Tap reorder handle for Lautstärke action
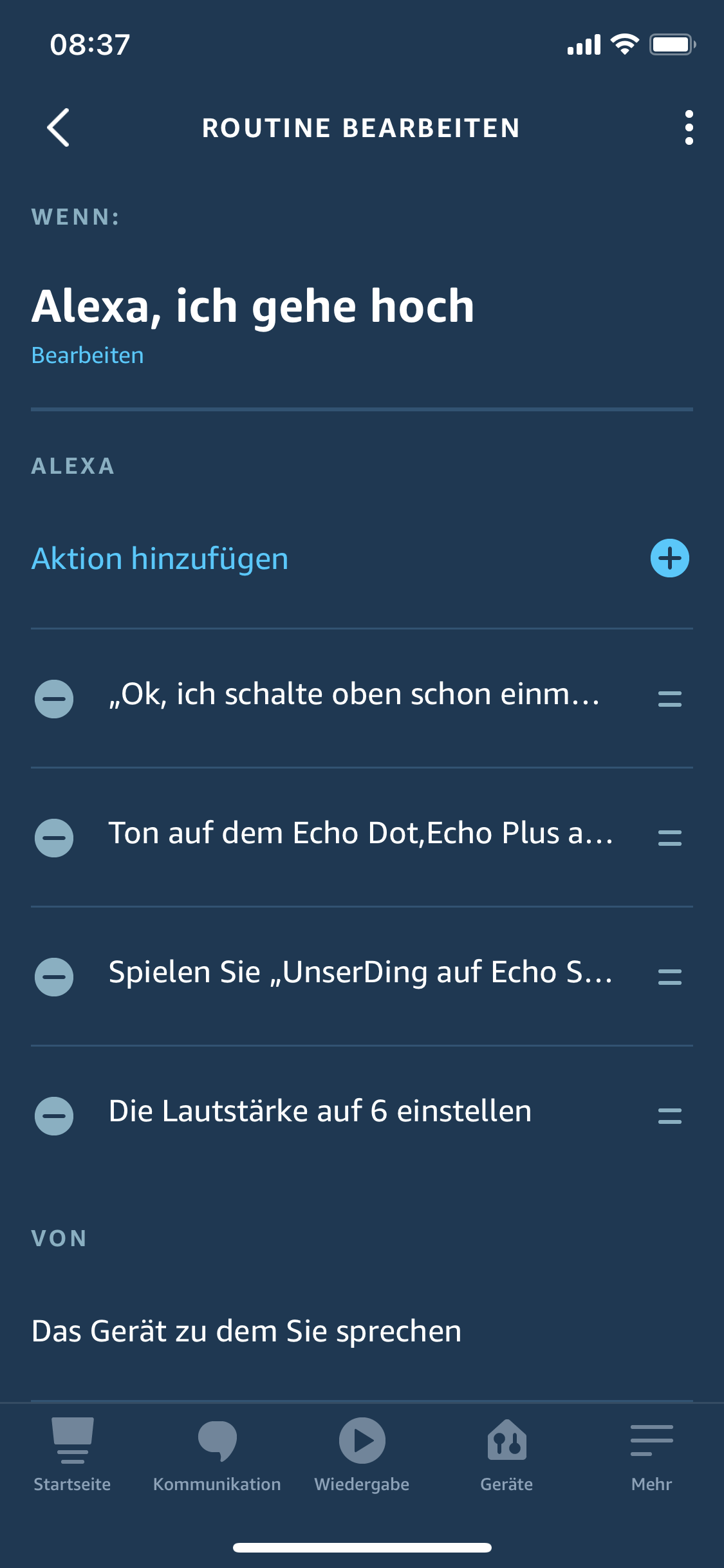 (669, 1115)
